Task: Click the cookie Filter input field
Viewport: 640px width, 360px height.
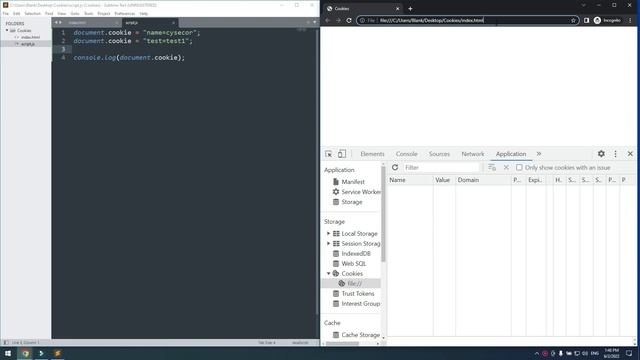Action: pyautogui.click(x=441, y=167)
